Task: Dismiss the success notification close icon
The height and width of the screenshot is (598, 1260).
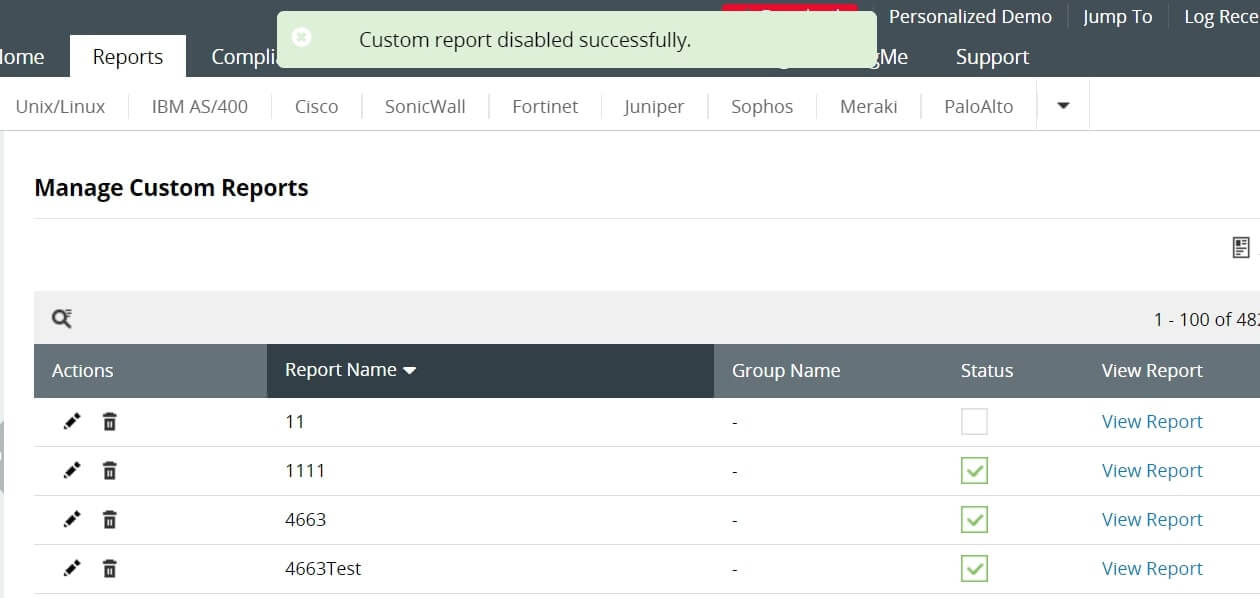Action: 301,37
